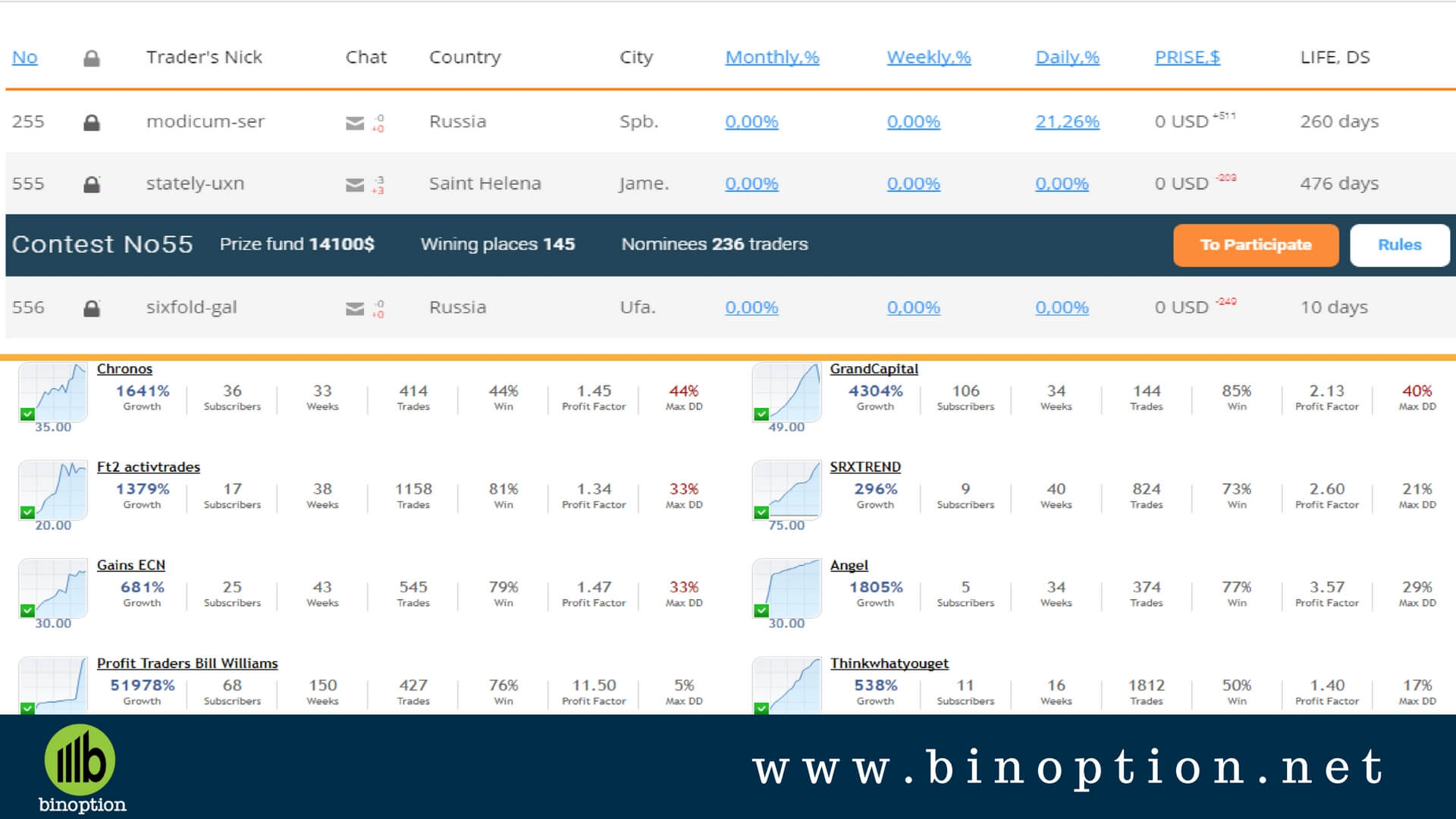The image size is (1456, 819).
Task: Click the lock icon in stately-uxn row
Action: [x=92, y=184]
